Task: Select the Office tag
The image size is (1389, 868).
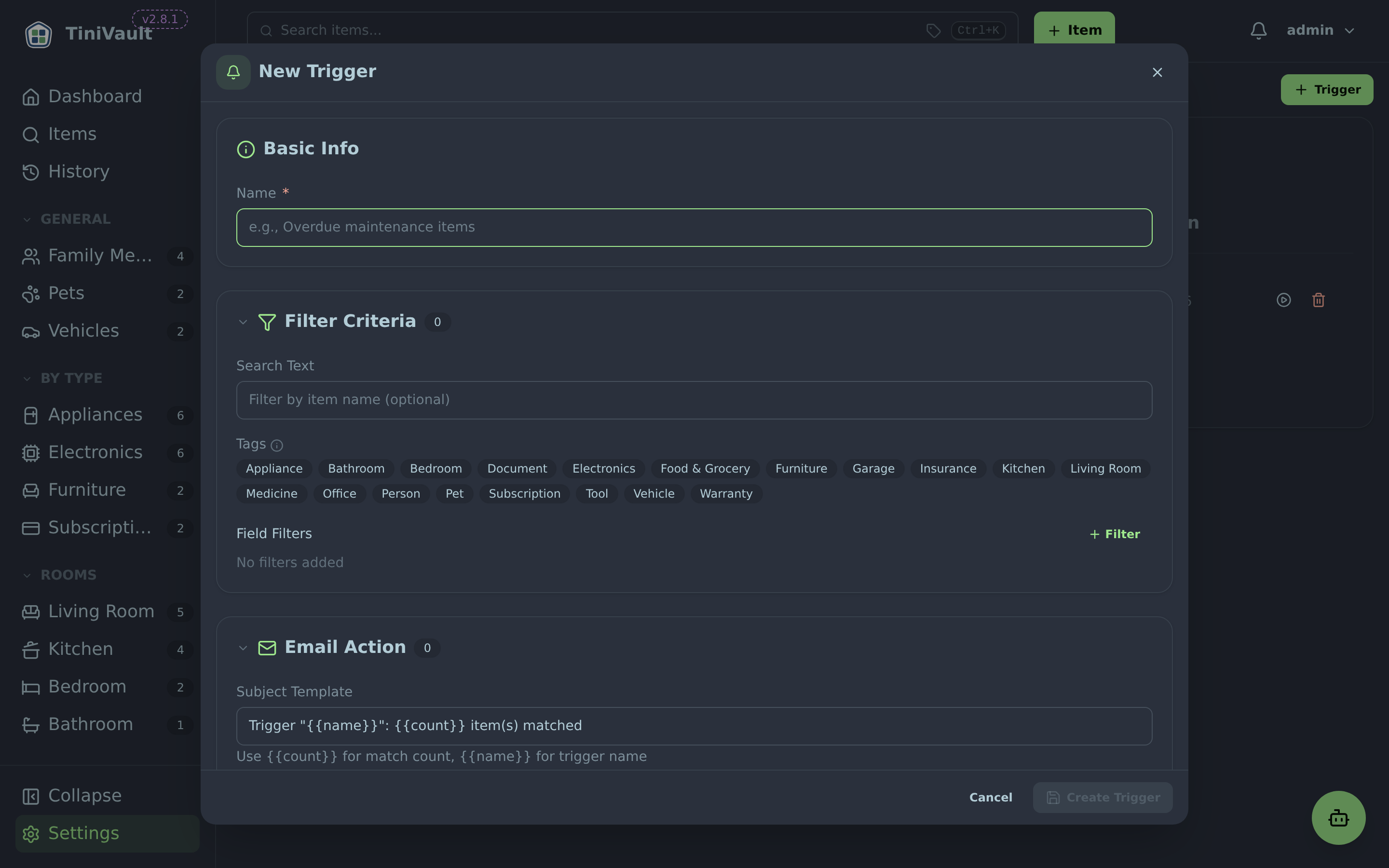Action: 339,494
